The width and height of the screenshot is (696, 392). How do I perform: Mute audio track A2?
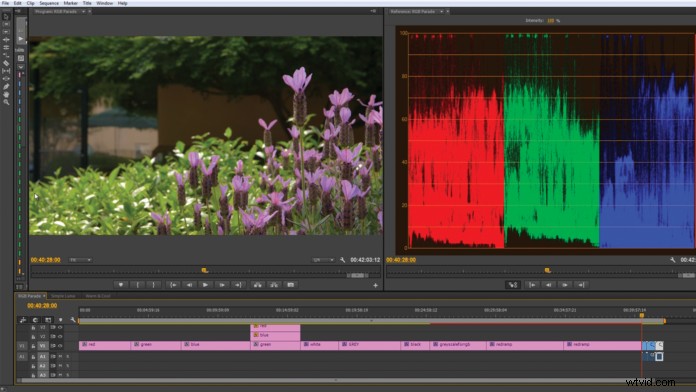tap(60, 366)
